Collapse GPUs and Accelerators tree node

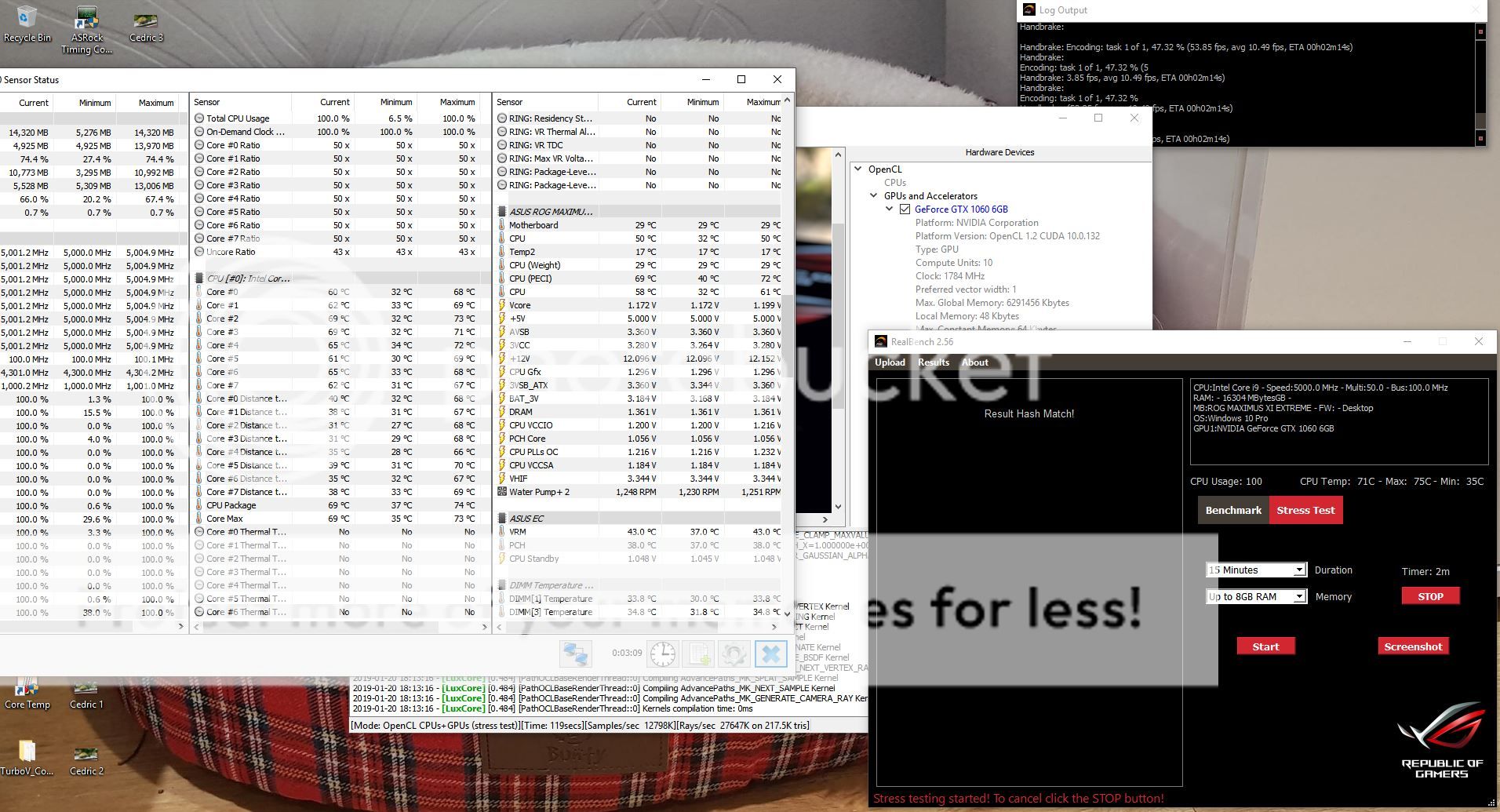click(x=875, y=196)
